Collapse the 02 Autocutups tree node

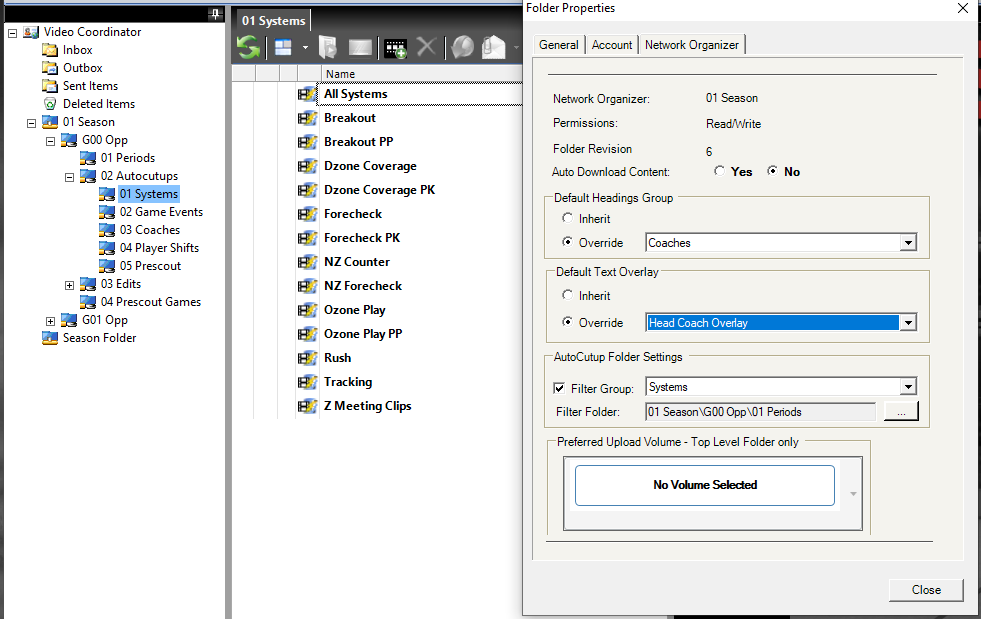point(69,177)
